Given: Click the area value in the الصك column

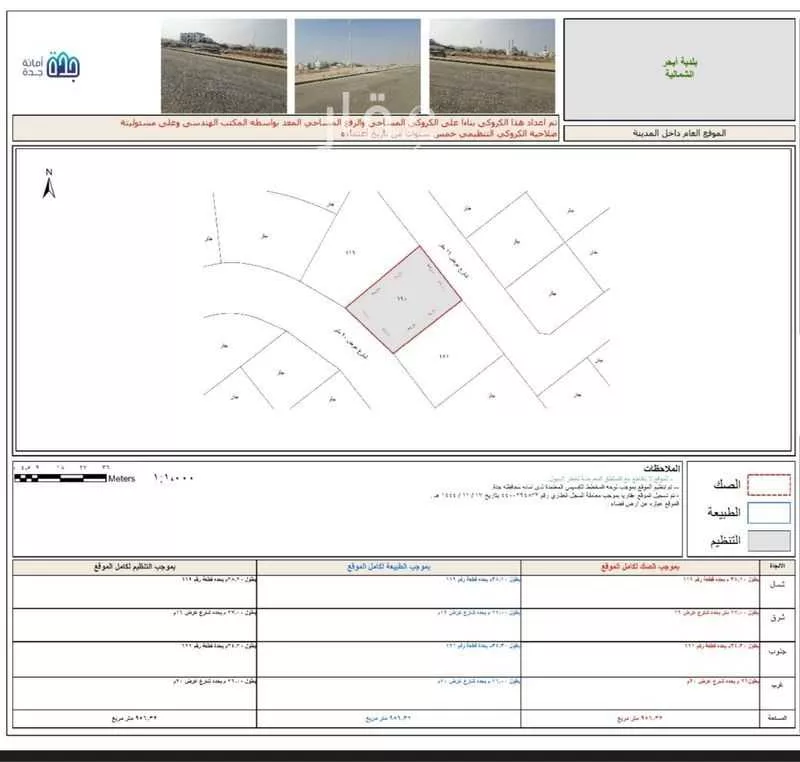Looking at the screenshot, I should pyautogui.click(x=640, y=718).
